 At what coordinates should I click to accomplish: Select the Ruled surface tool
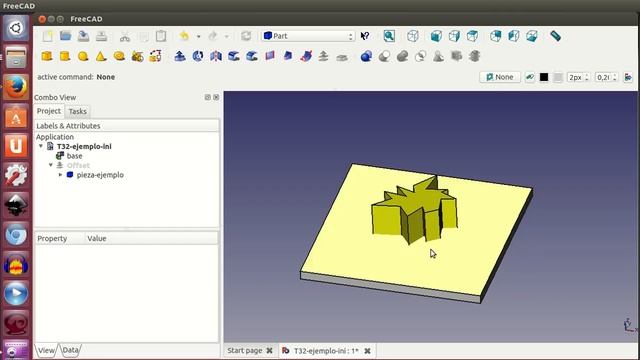[269, 56]
